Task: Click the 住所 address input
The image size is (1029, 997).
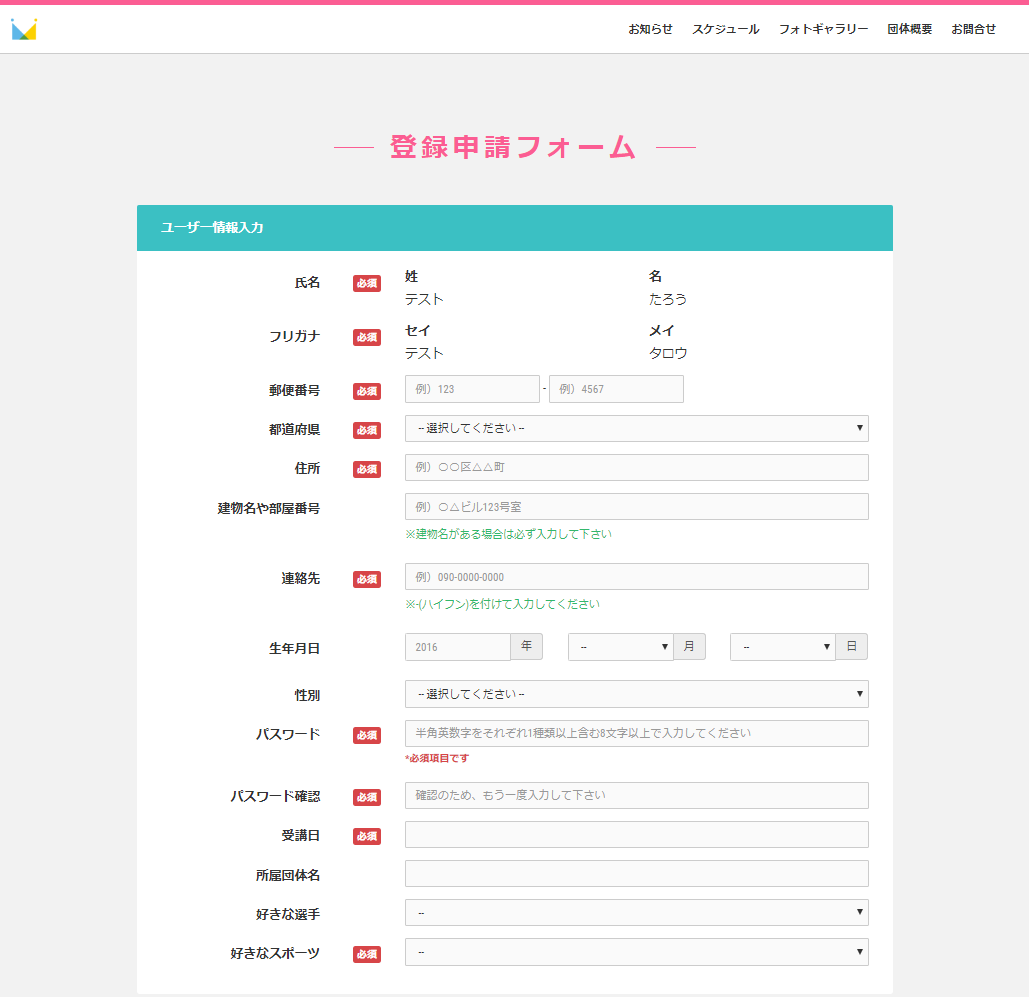Action: pyautogui.click(x=636, y=467)
